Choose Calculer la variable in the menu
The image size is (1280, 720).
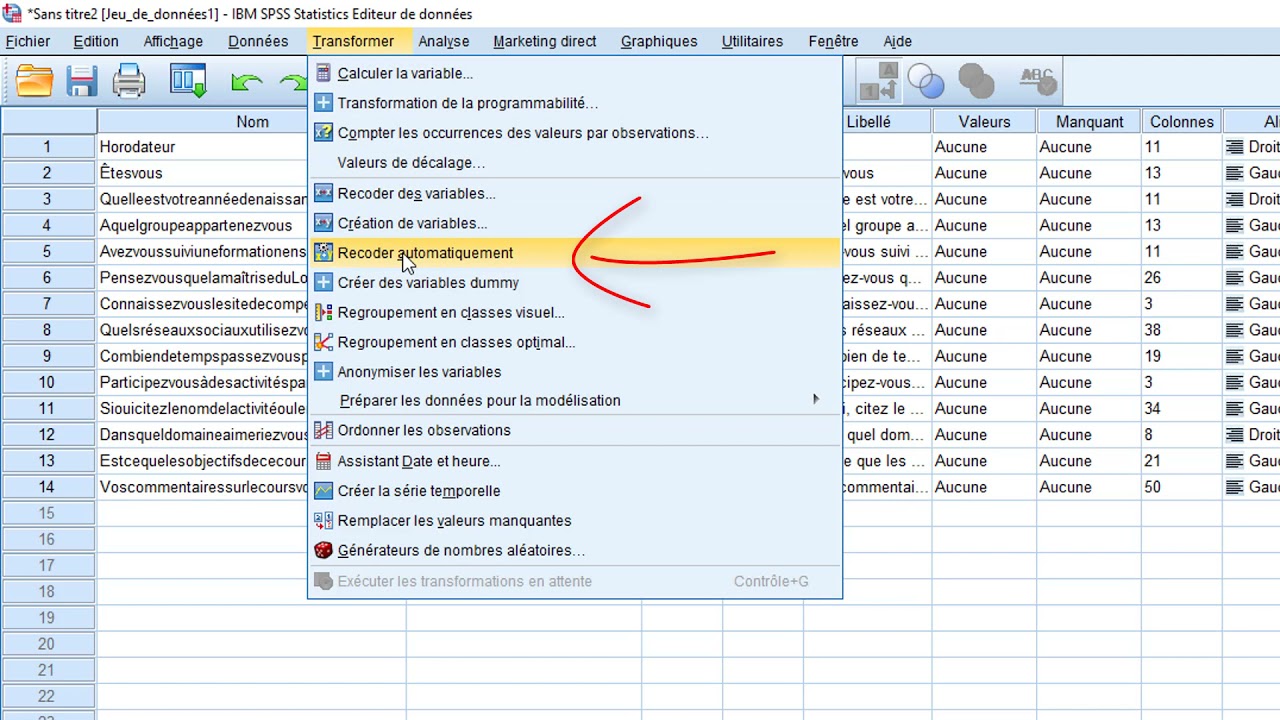click(x=574, y=73)
